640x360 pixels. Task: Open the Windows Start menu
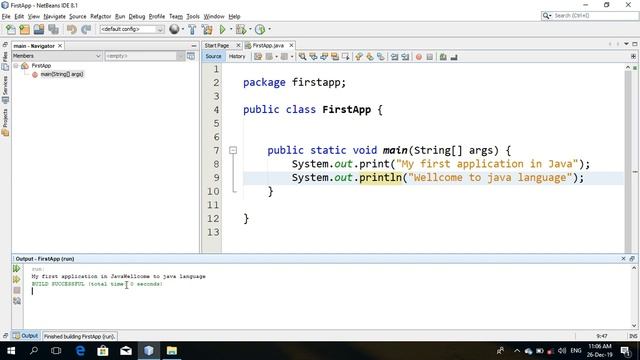click(x=11, y=351)
